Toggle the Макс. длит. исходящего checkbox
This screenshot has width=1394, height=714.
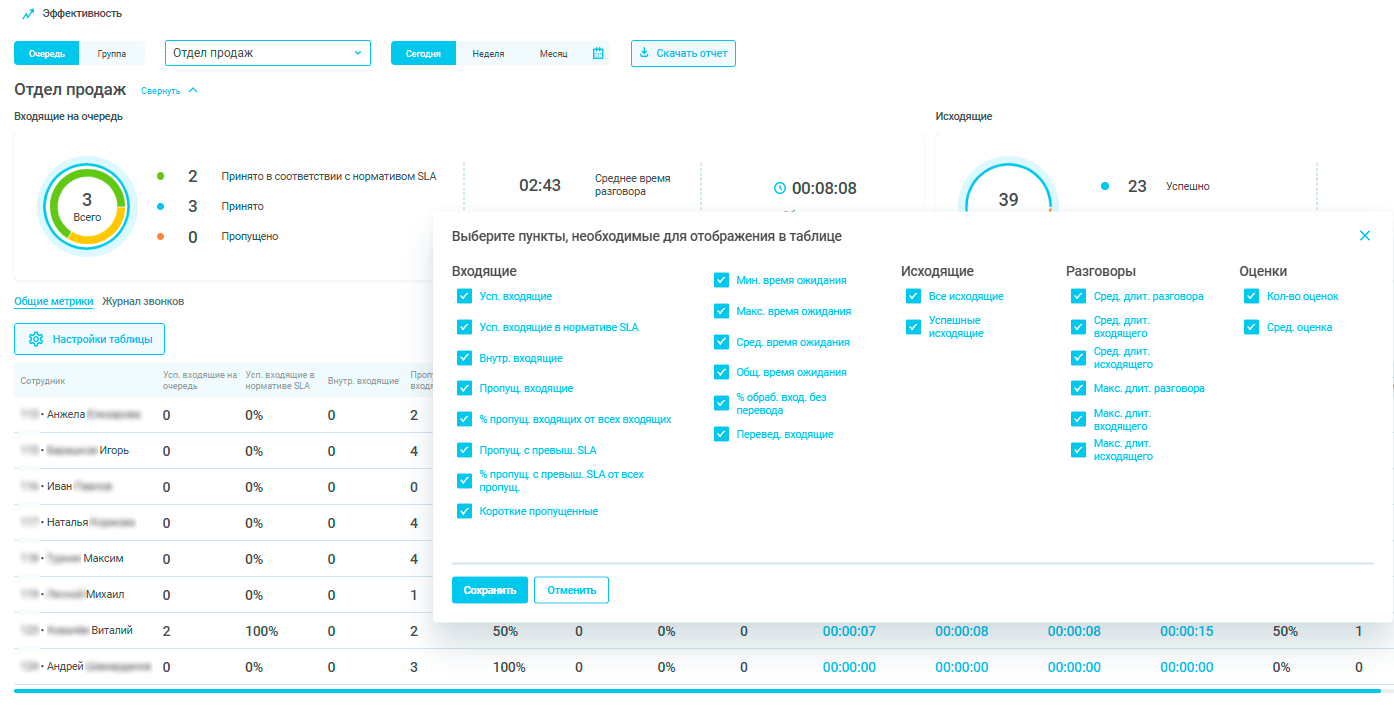tap(1078, 450)
